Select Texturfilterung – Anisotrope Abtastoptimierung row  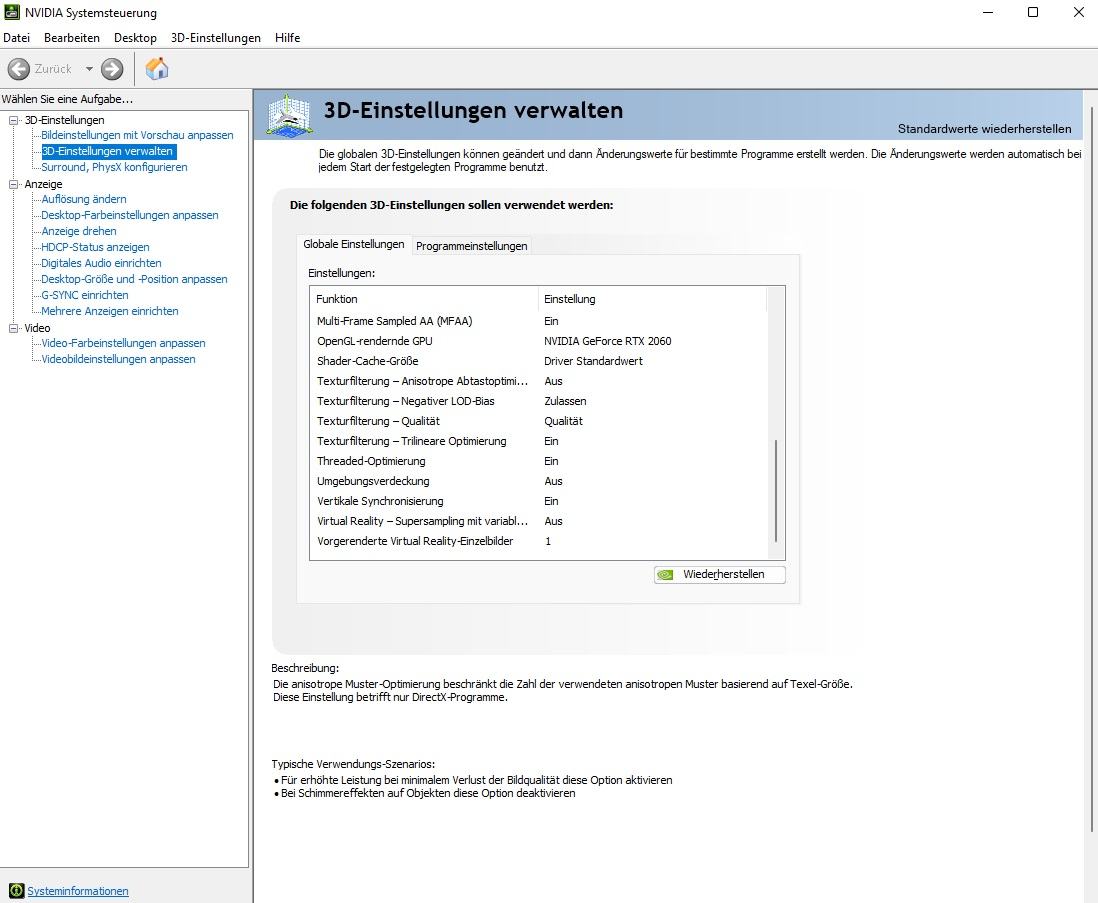tap(539, 381)
